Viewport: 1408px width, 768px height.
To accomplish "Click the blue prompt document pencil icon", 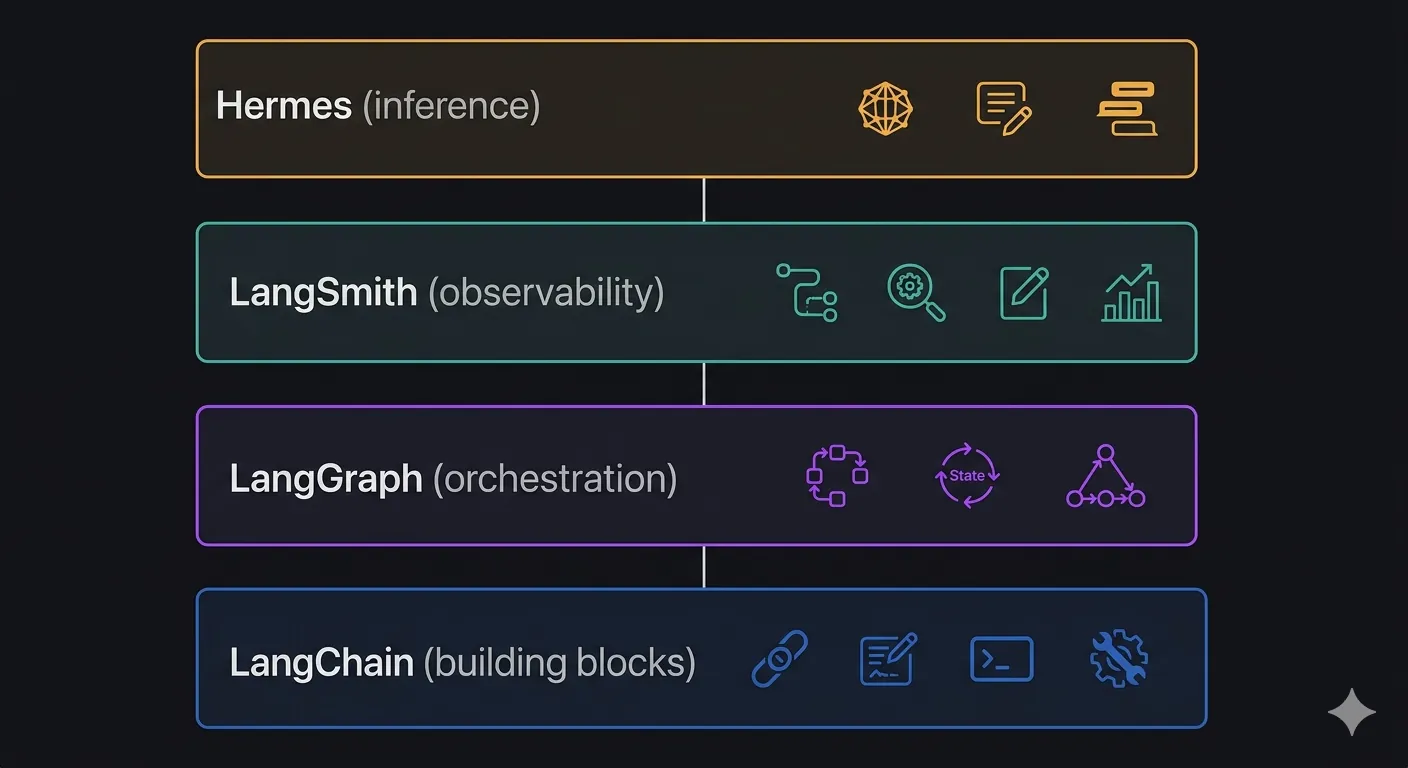I will tap(889, 659).
